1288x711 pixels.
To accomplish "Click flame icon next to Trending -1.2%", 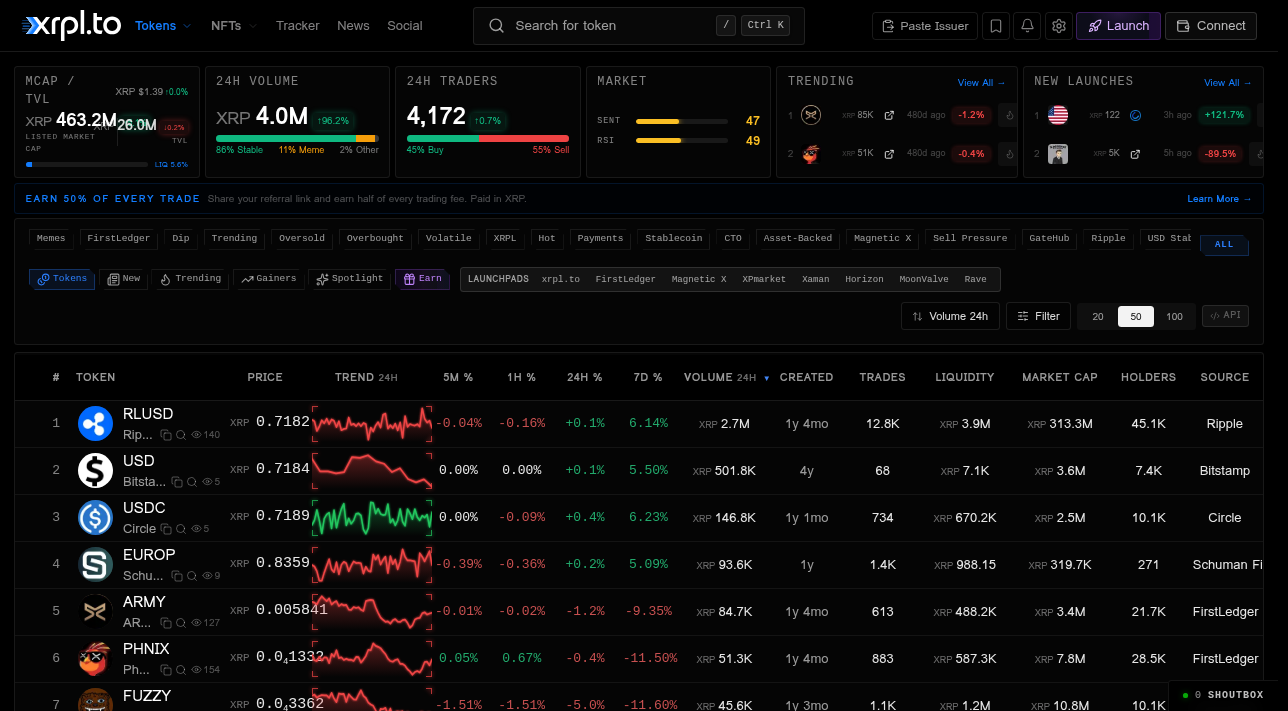I will click(x=1008, y=115).
